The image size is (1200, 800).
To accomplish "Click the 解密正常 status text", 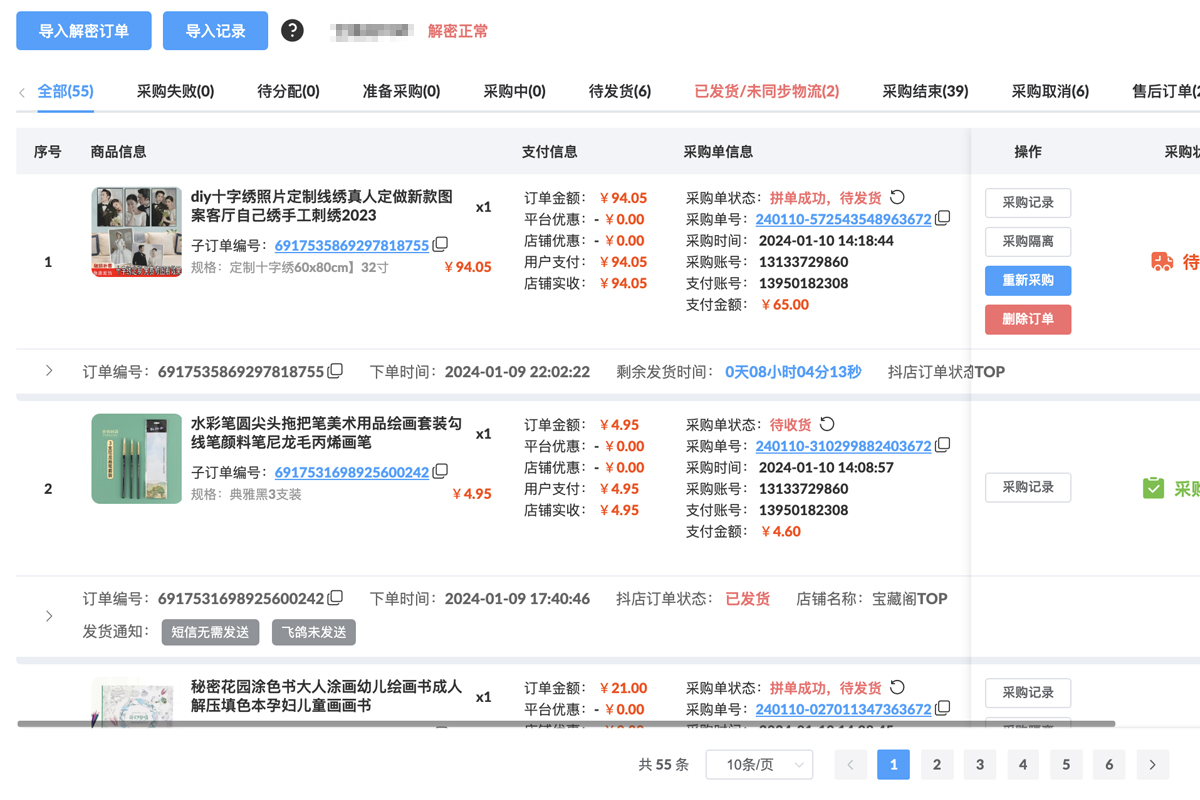I will [x=458, y=31].
